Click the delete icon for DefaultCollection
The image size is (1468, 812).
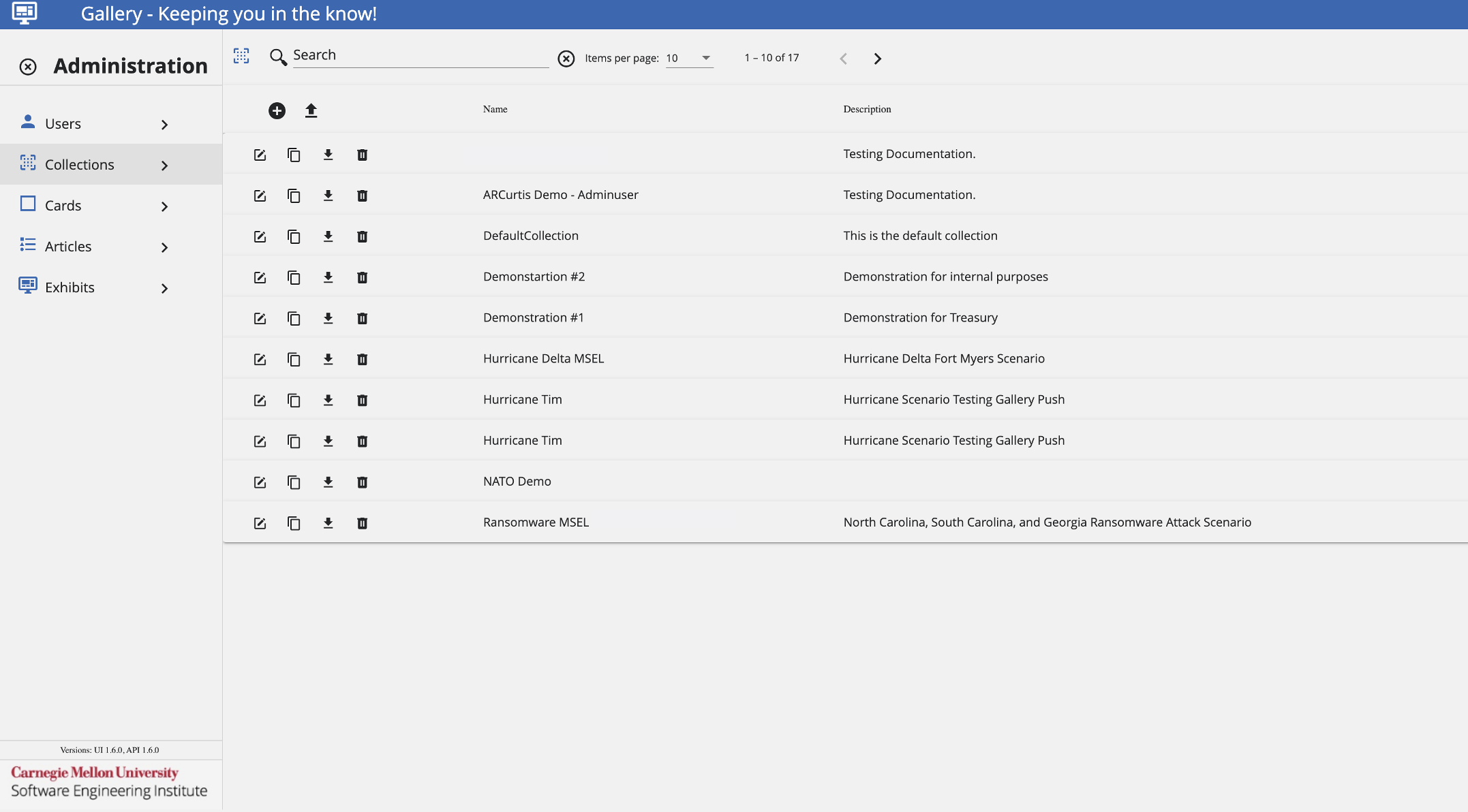click(x=362, y=236)
